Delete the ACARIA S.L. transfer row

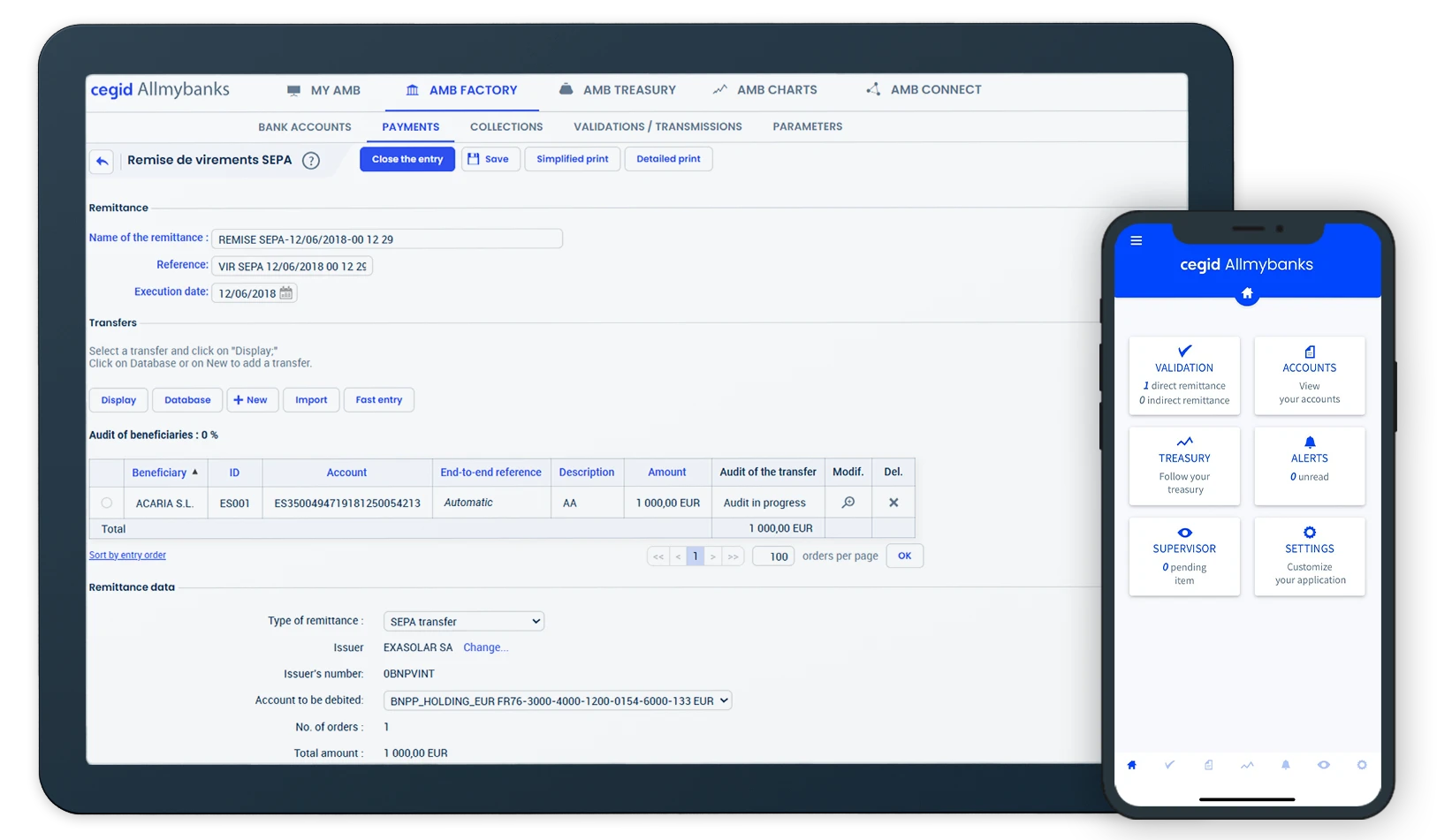click(x=893, y=503)
